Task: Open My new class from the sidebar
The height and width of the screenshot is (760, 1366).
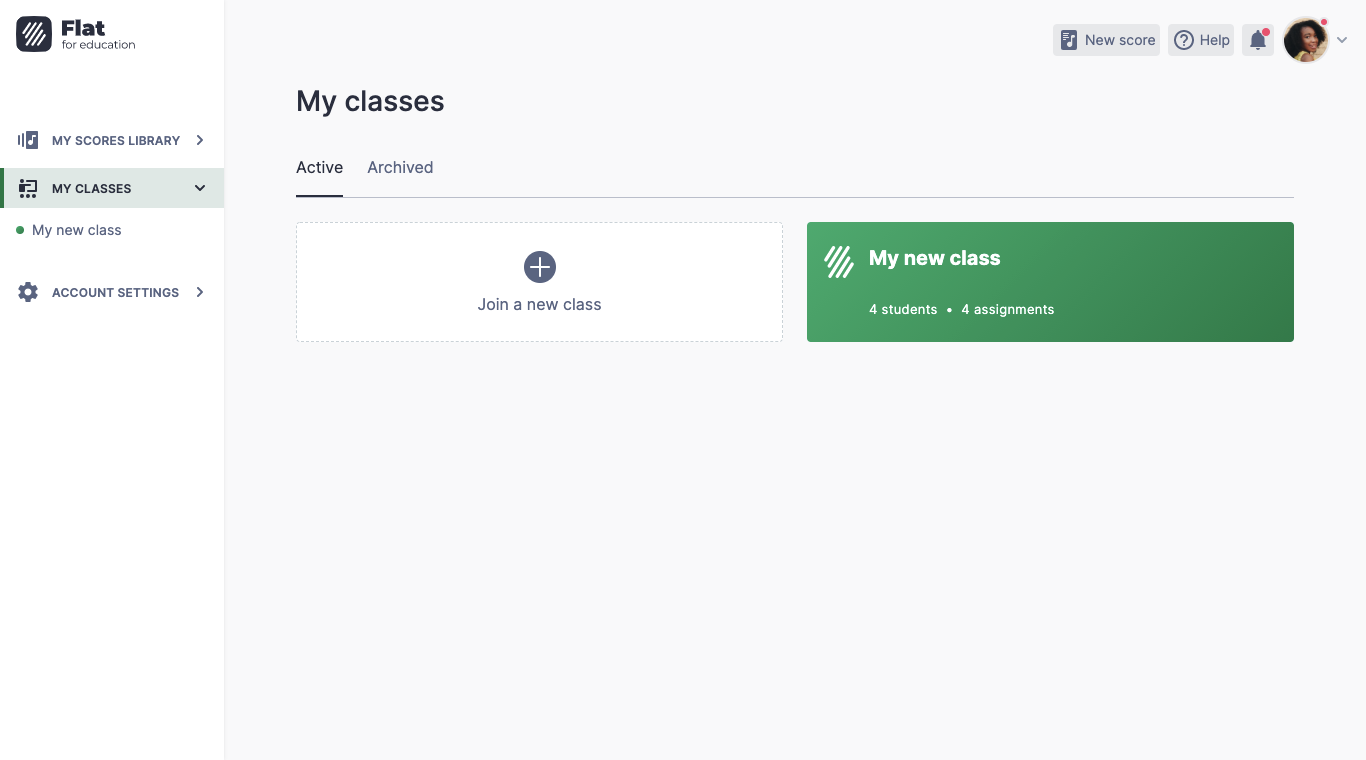Action: click(x=76, y=230)
